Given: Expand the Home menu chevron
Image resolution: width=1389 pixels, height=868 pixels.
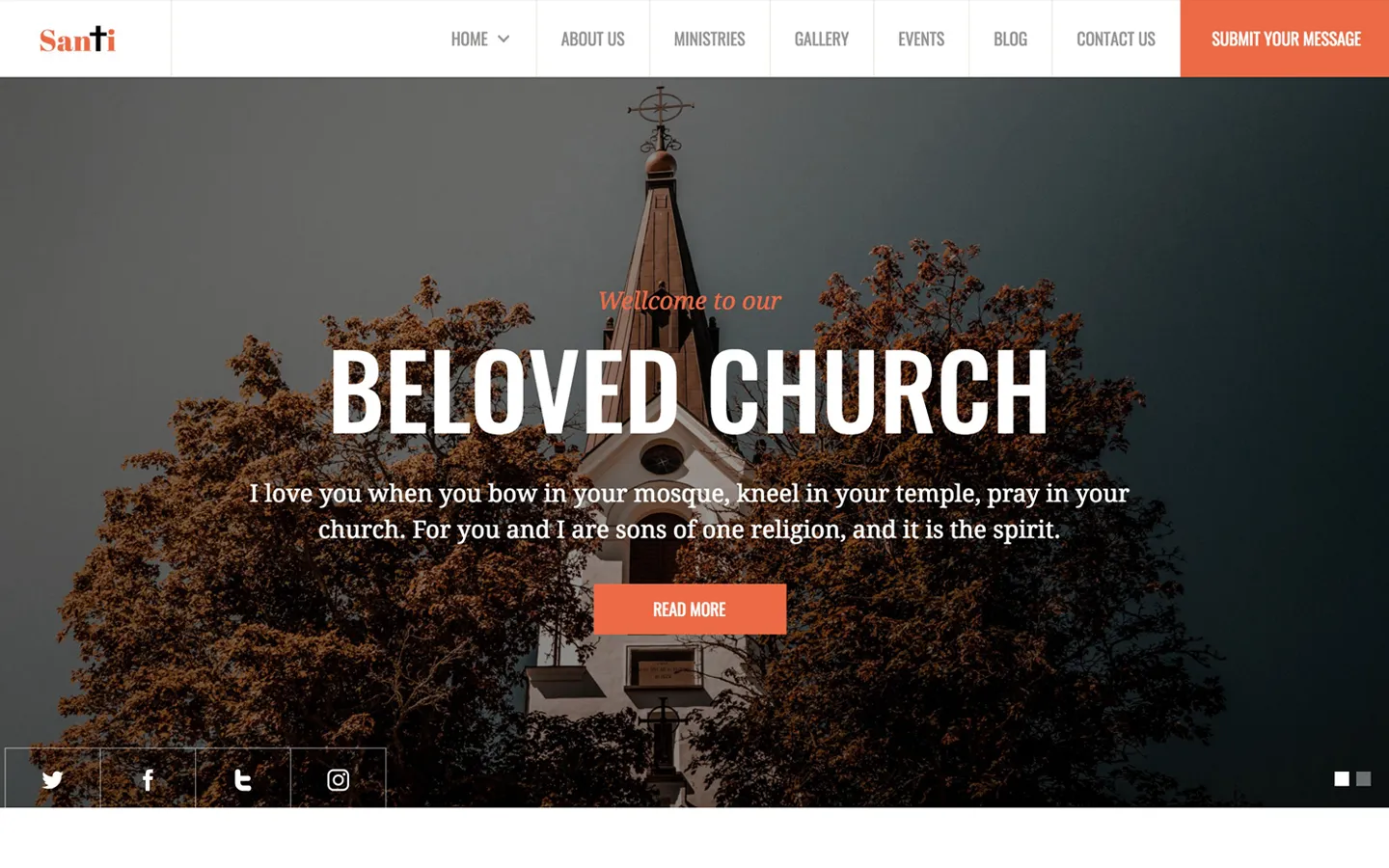Looking at the screenshot, I should 504,40.
